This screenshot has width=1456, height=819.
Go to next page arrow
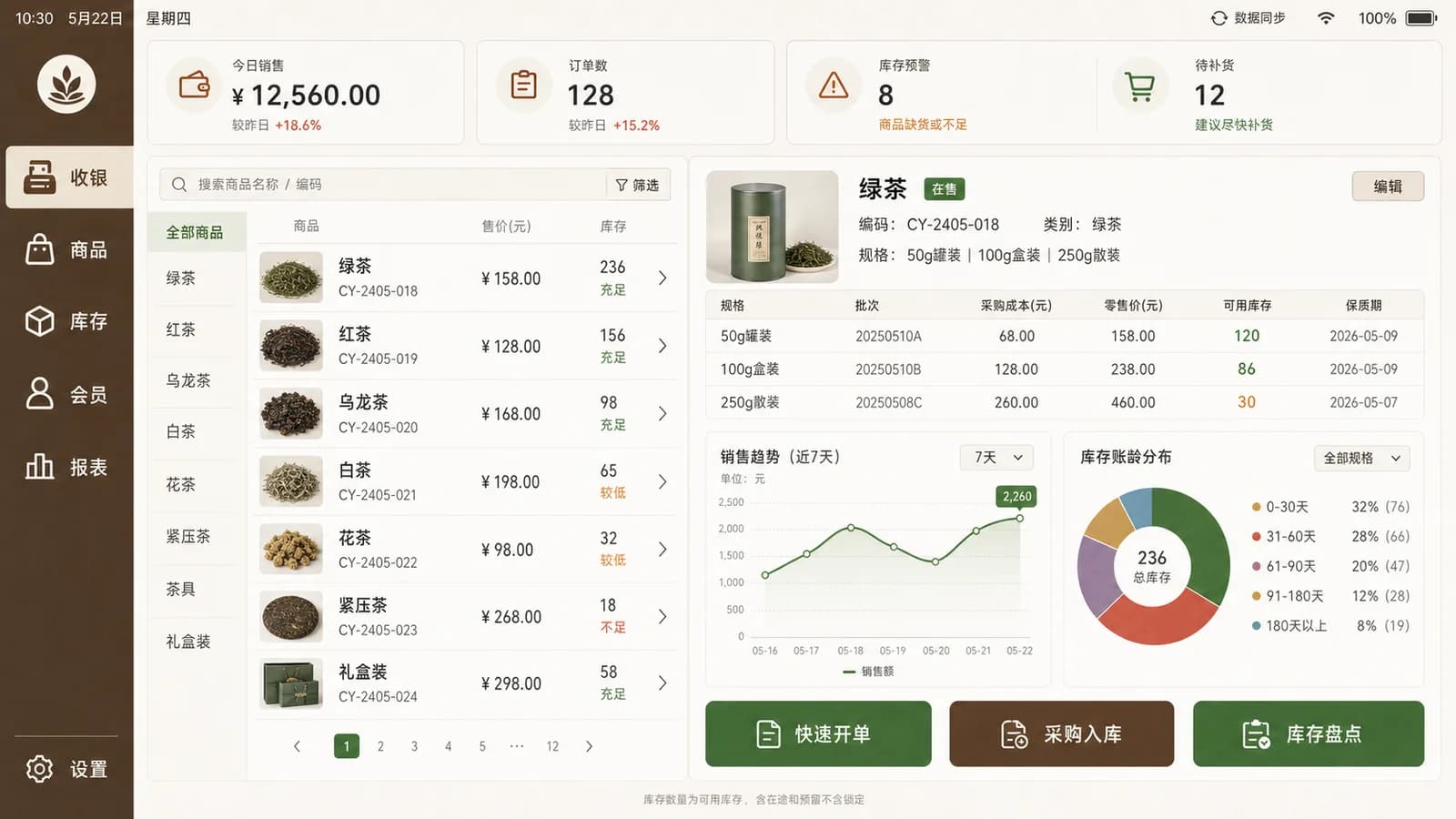[589, 746]
